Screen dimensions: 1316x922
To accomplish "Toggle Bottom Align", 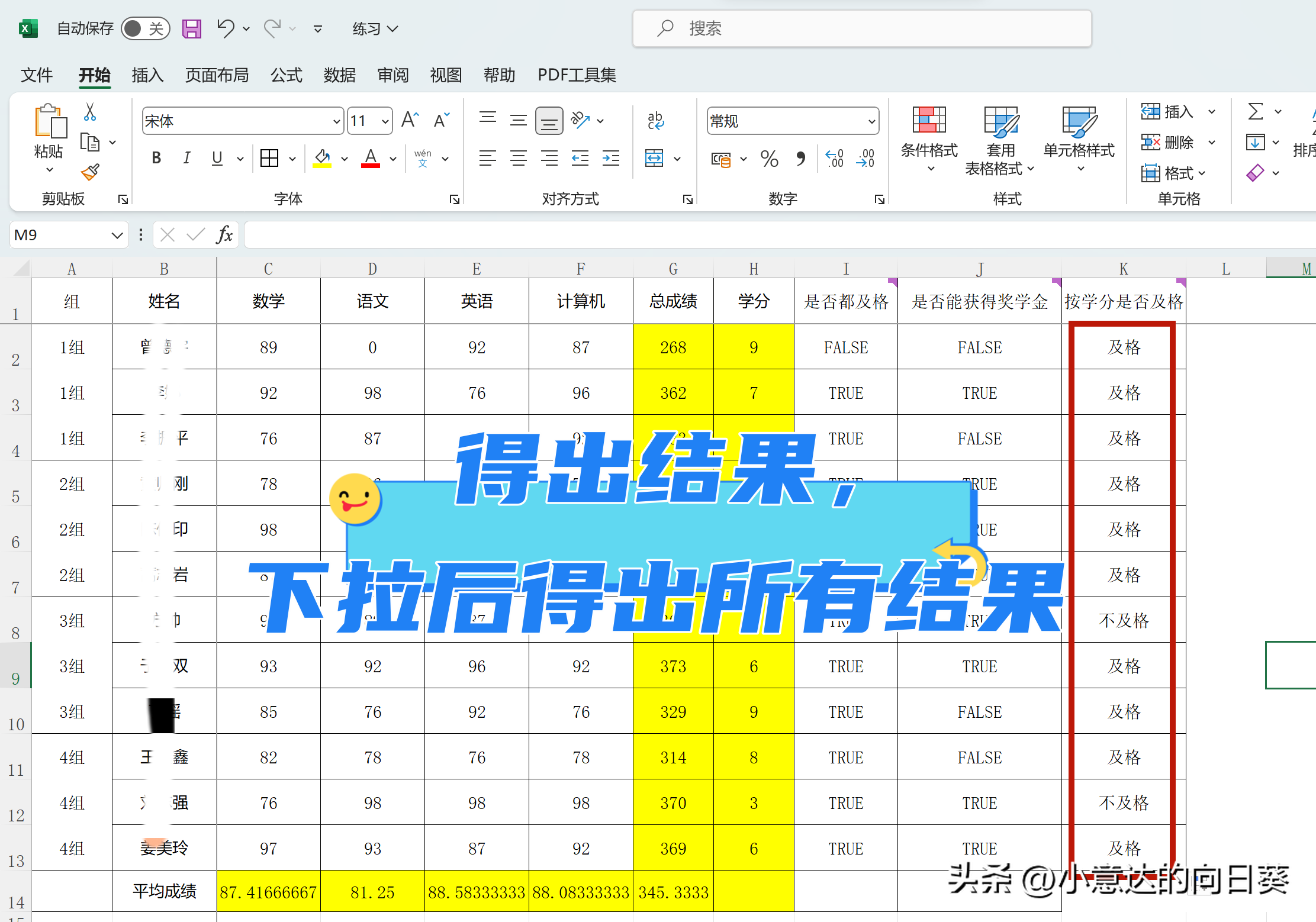I will [x=549, y=121].
